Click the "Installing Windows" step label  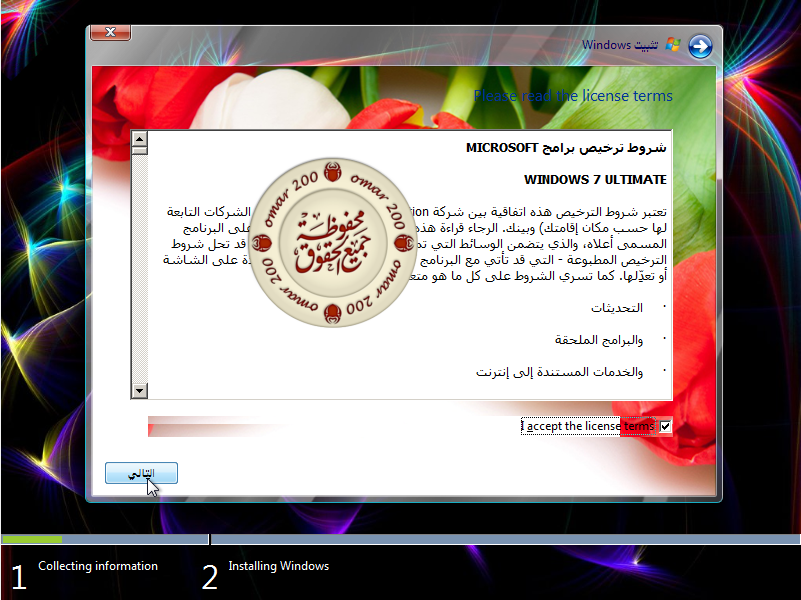278,566
